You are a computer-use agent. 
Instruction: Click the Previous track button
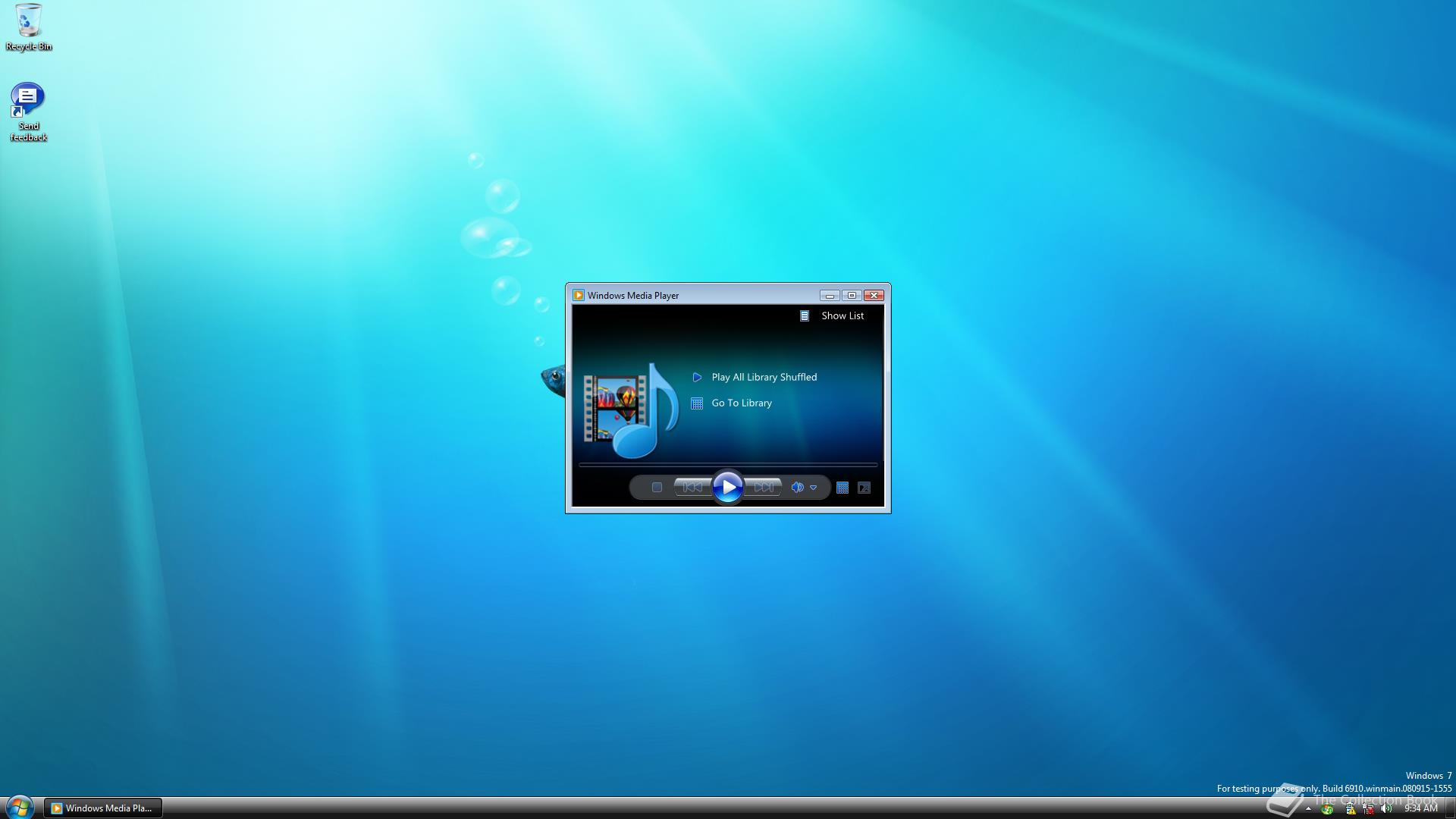click(x=692, y=488)
